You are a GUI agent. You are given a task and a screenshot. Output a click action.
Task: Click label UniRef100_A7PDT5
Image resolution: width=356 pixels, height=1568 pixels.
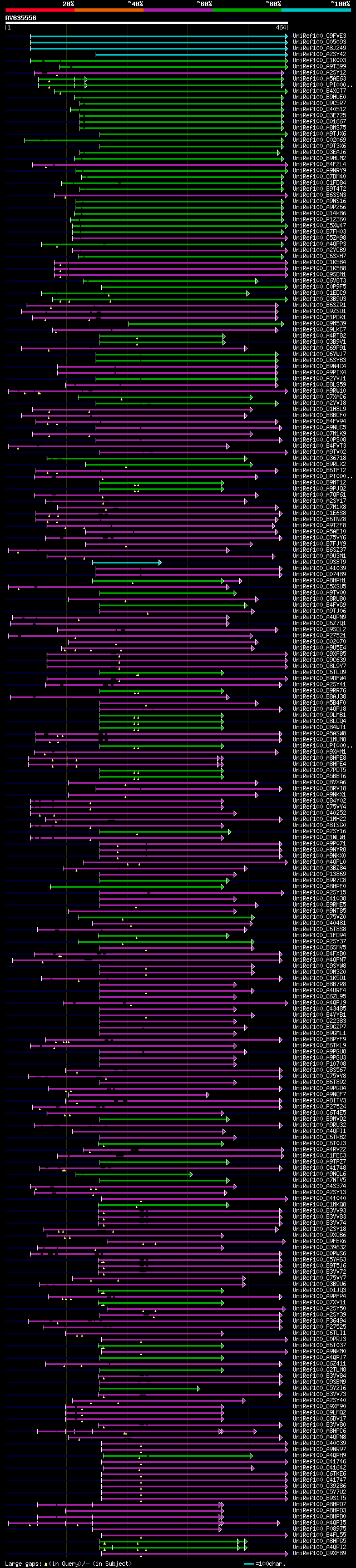319,770
